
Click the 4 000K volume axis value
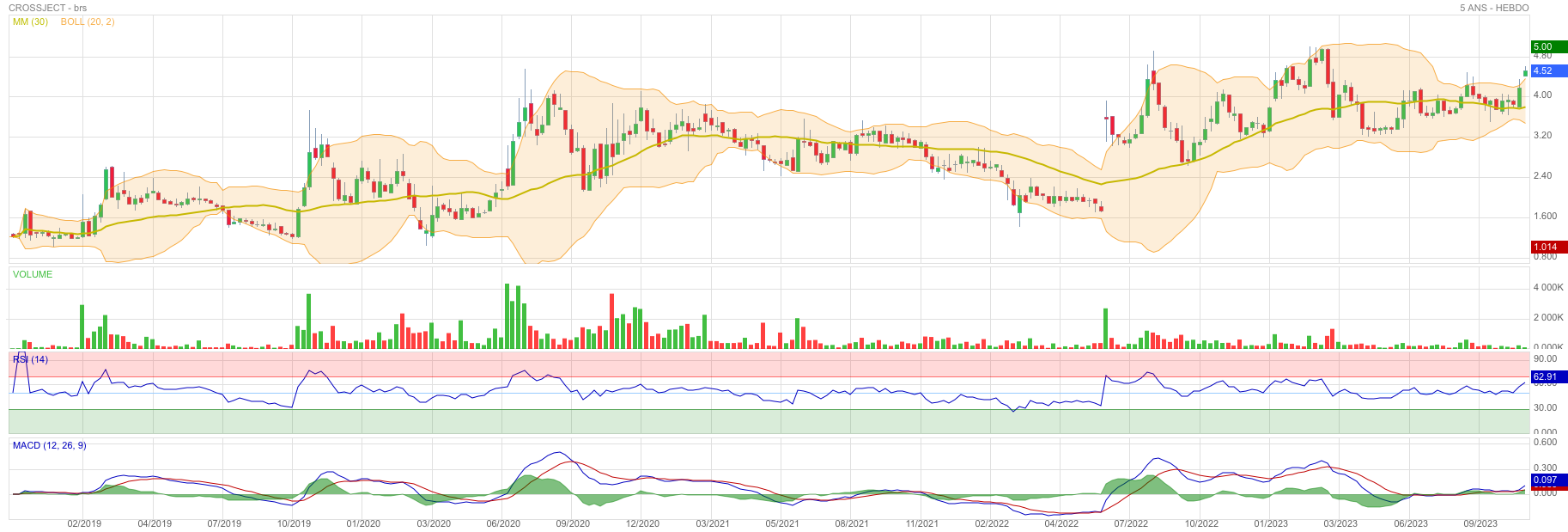(1548, 287)
